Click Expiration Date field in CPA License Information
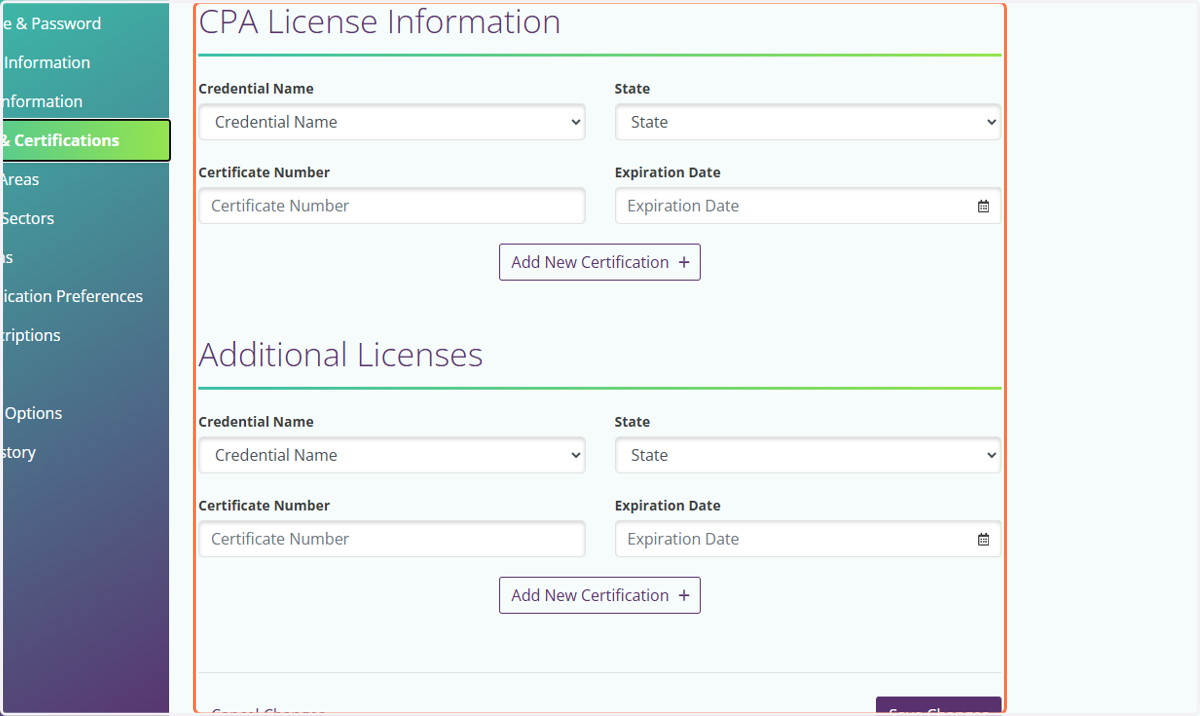Viewport: 1200px width, 716px height. [808, 206]
